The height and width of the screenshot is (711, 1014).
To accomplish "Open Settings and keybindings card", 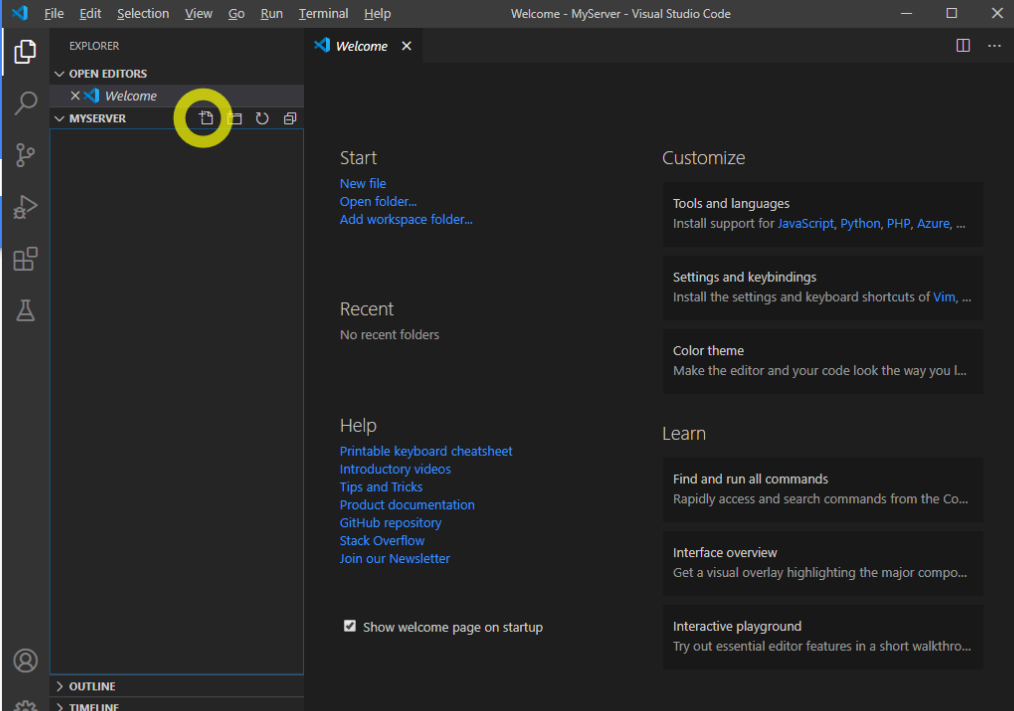I will click(823, 287).
